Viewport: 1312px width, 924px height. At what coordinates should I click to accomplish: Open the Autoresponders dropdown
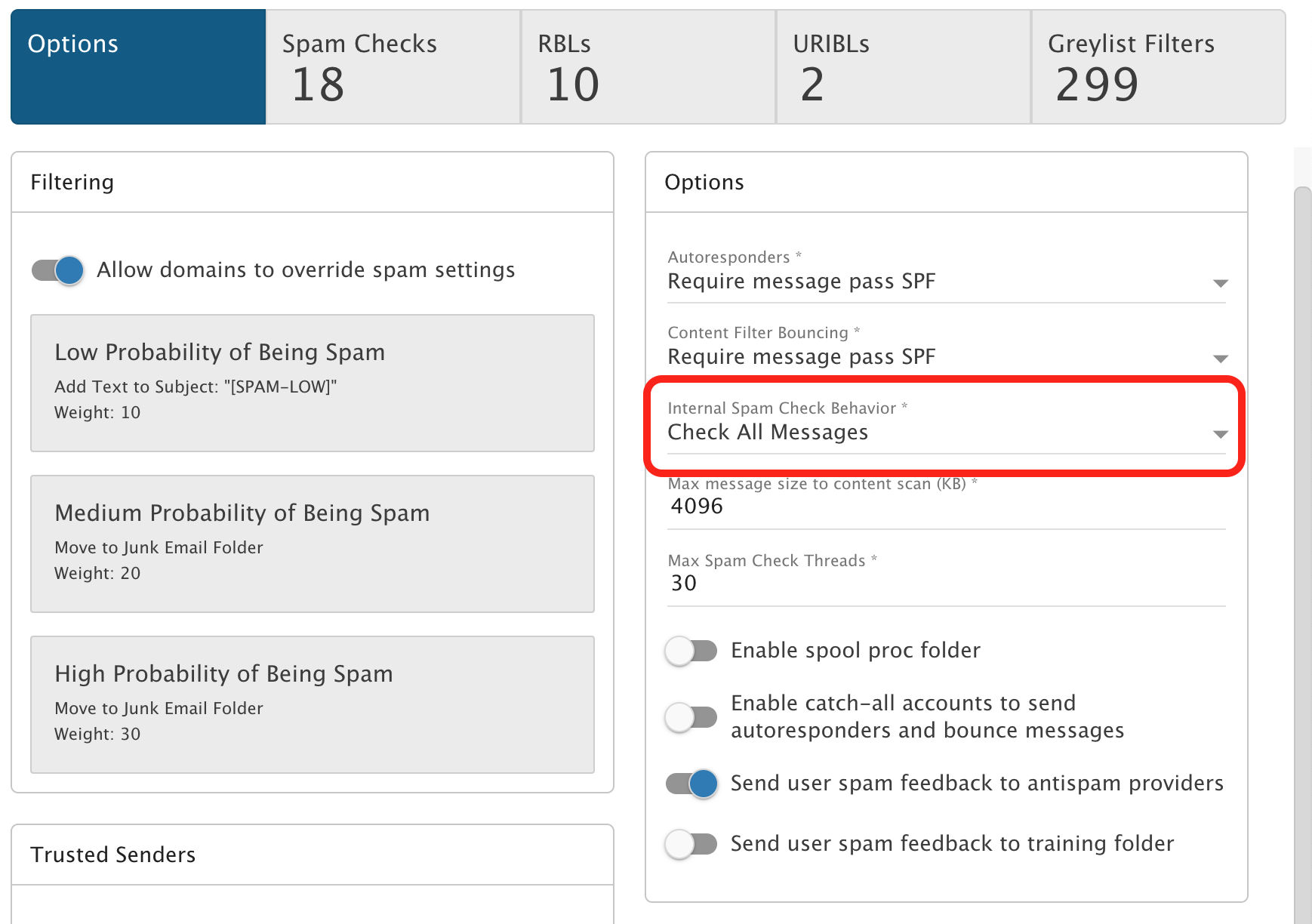pos(947,275)
